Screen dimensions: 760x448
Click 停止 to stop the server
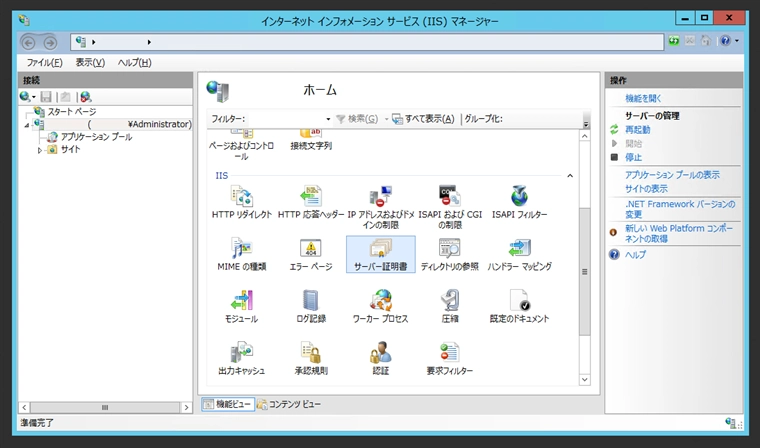[633, 157]
